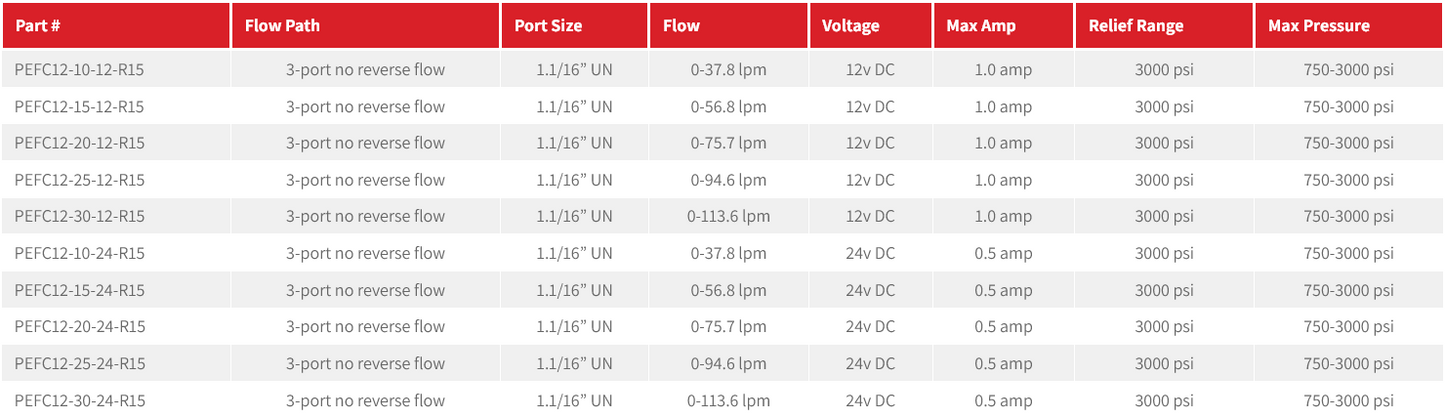Select the Port Size column header
Image resolution: width=1445 pixels, height=418 pixels.
548,25
